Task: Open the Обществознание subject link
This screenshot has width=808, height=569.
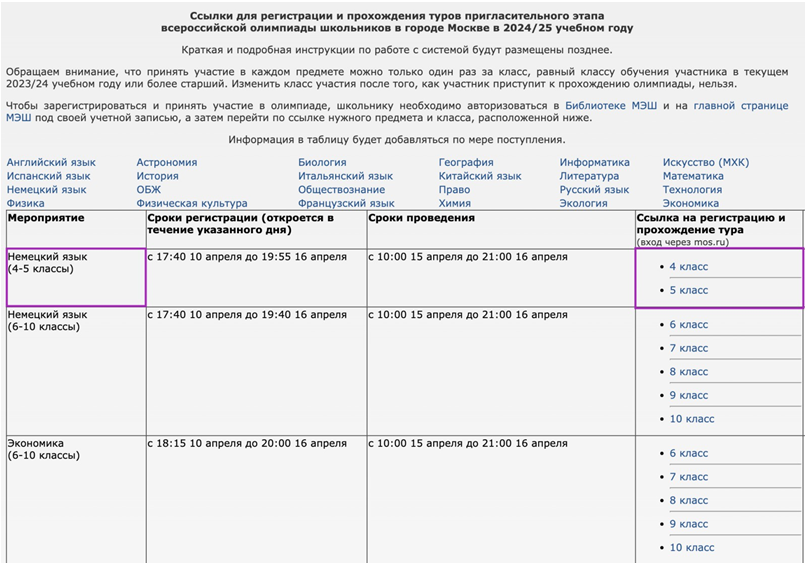Action: (341, 189)
